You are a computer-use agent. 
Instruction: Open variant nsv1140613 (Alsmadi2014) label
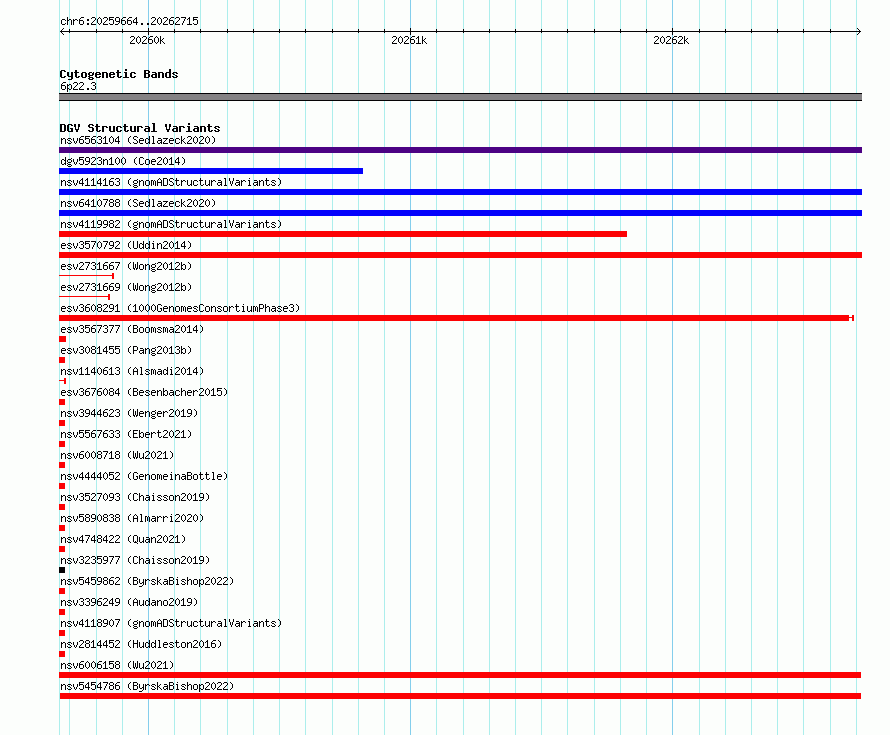point(132,371)
